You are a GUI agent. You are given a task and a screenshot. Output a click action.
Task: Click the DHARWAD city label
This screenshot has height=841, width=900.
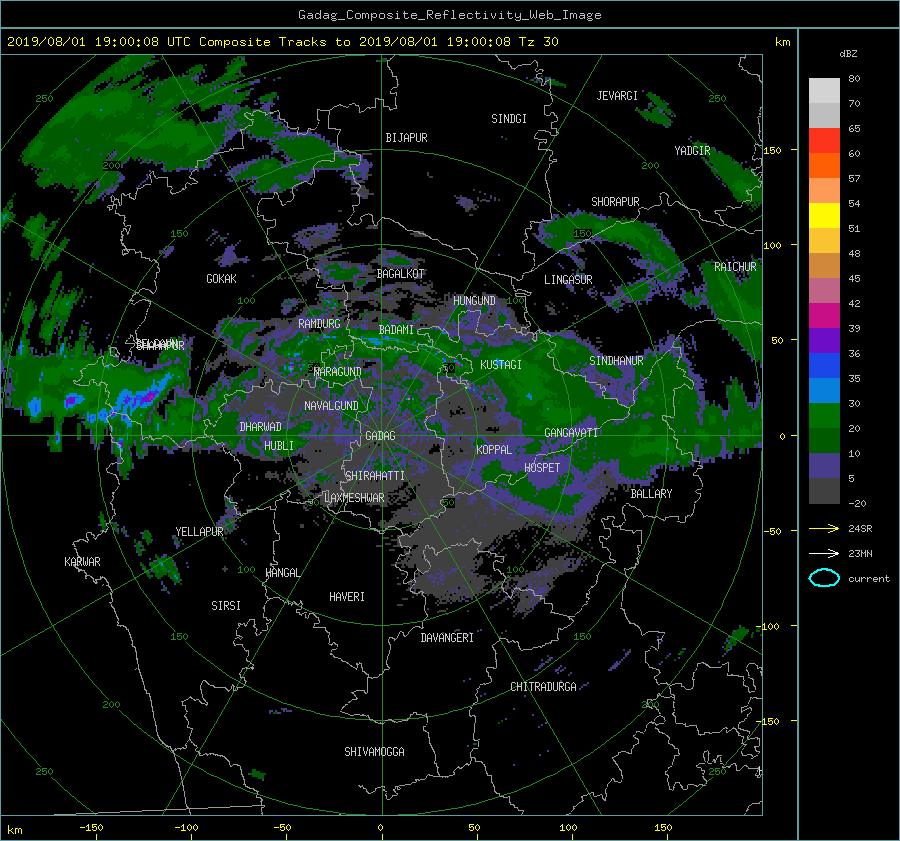[260, 427]
